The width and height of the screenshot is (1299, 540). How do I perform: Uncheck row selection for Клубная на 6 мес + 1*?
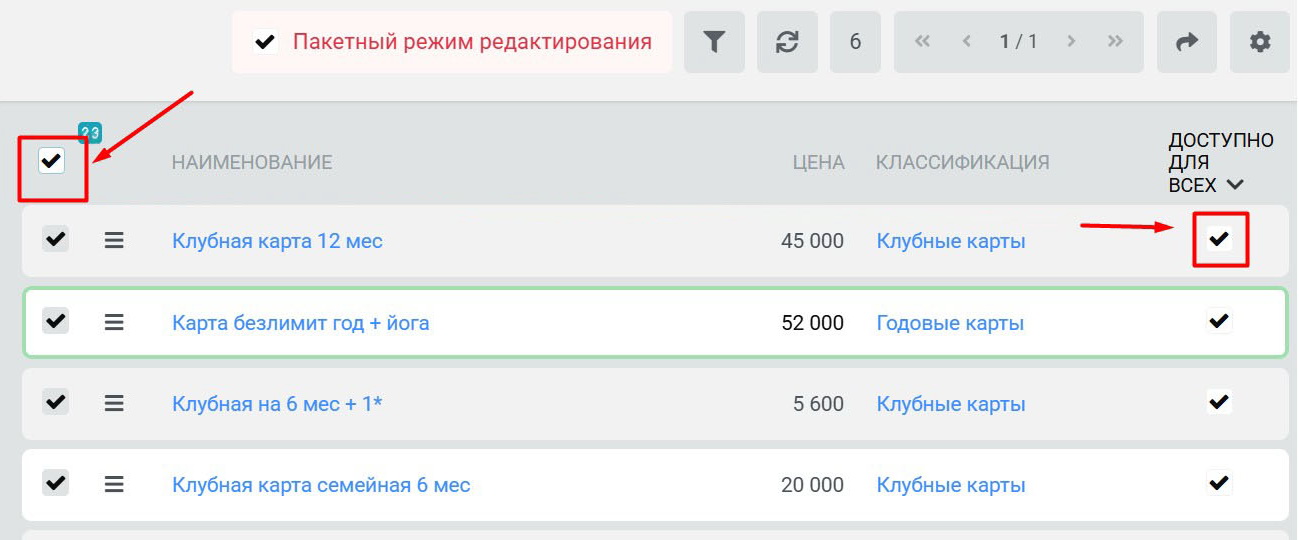click(55, 402)
